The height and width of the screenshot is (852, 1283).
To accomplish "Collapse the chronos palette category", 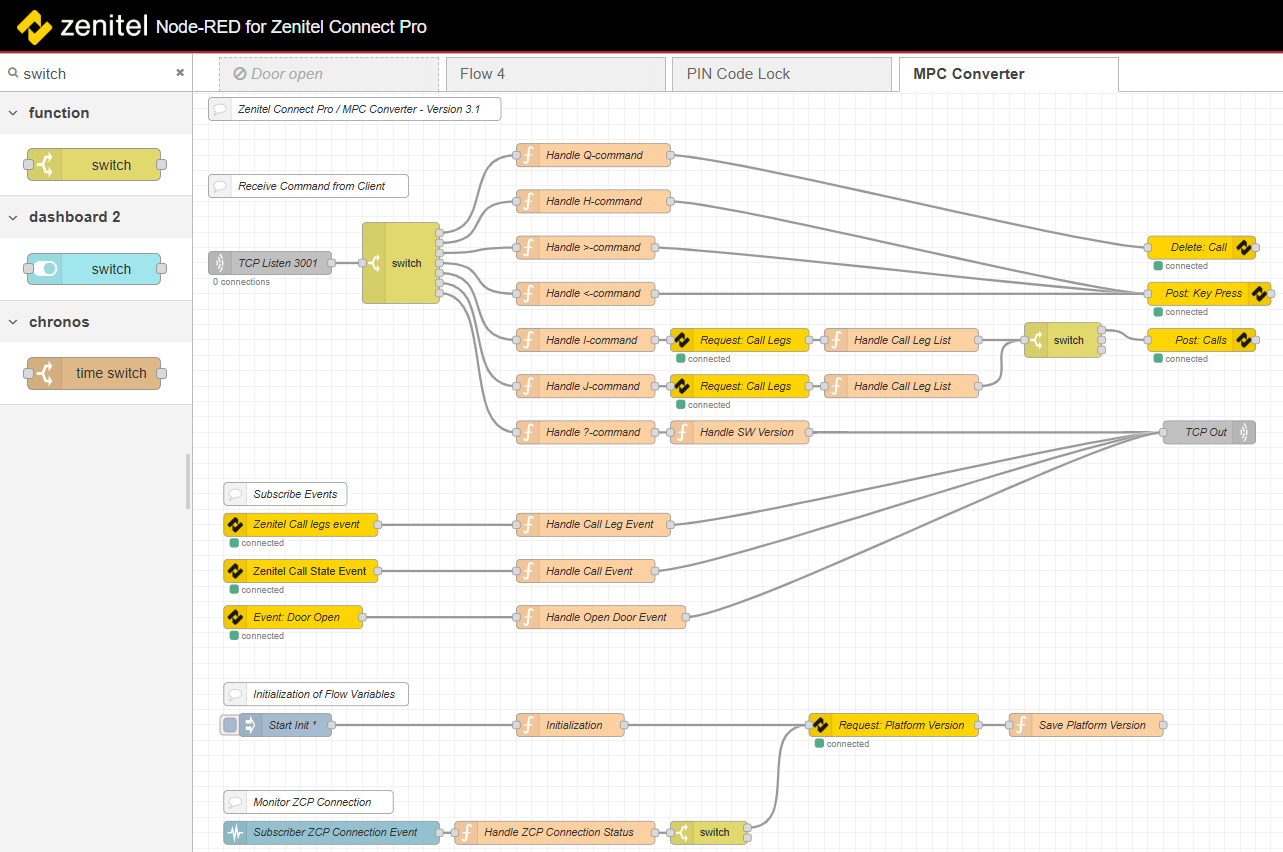I will click(14, 322).
